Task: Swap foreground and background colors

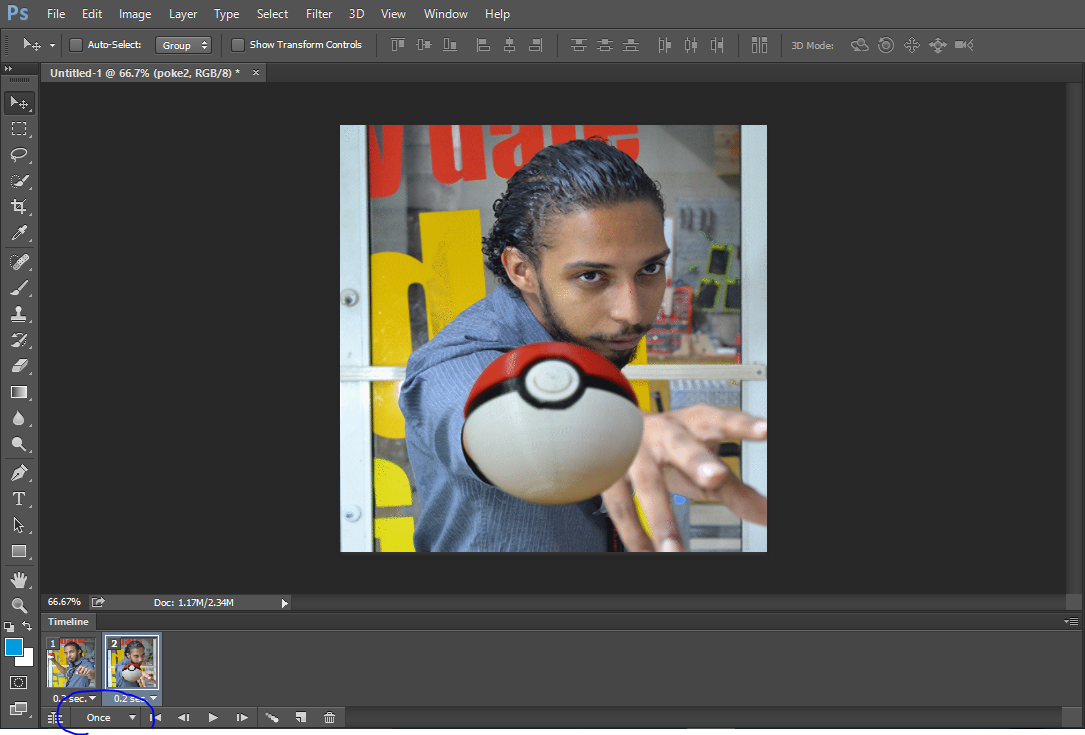Action: 27,626
